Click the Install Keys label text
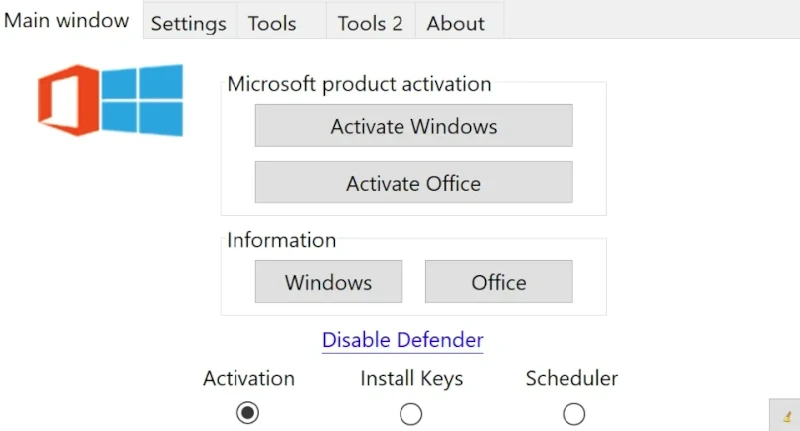 click(x=412, y=379)
